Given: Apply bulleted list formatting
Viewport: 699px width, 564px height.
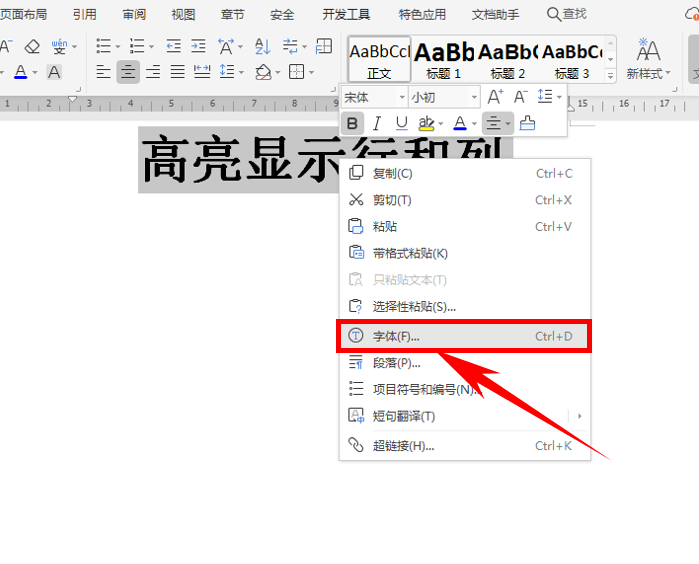Looking at the screenshot, I should pyautogui.click(x=103, y=46).
